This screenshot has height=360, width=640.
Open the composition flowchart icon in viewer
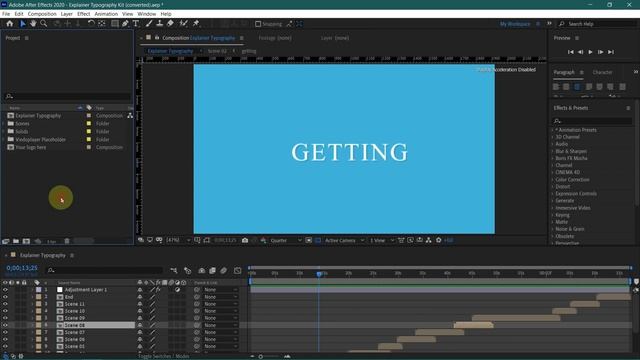pyautogui.click(x=429, y=240)
